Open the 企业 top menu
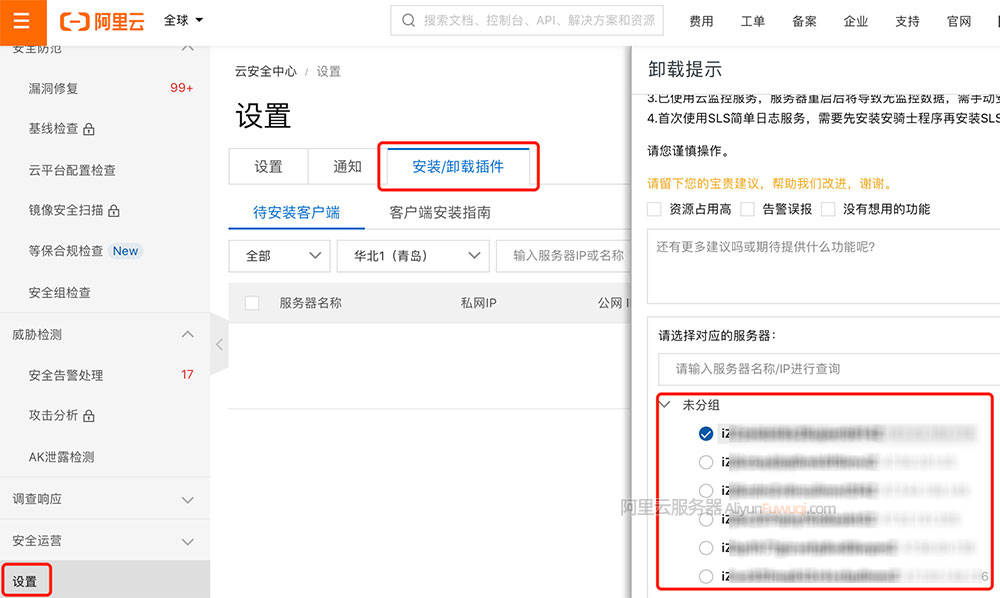1000x598 pixels. [x=856, y=21]
